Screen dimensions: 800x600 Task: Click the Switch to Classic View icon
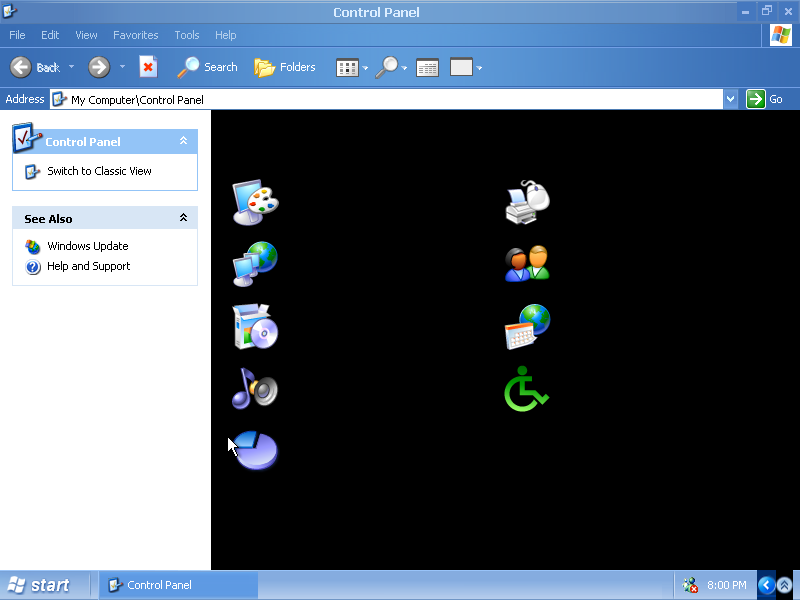point(32,172)
